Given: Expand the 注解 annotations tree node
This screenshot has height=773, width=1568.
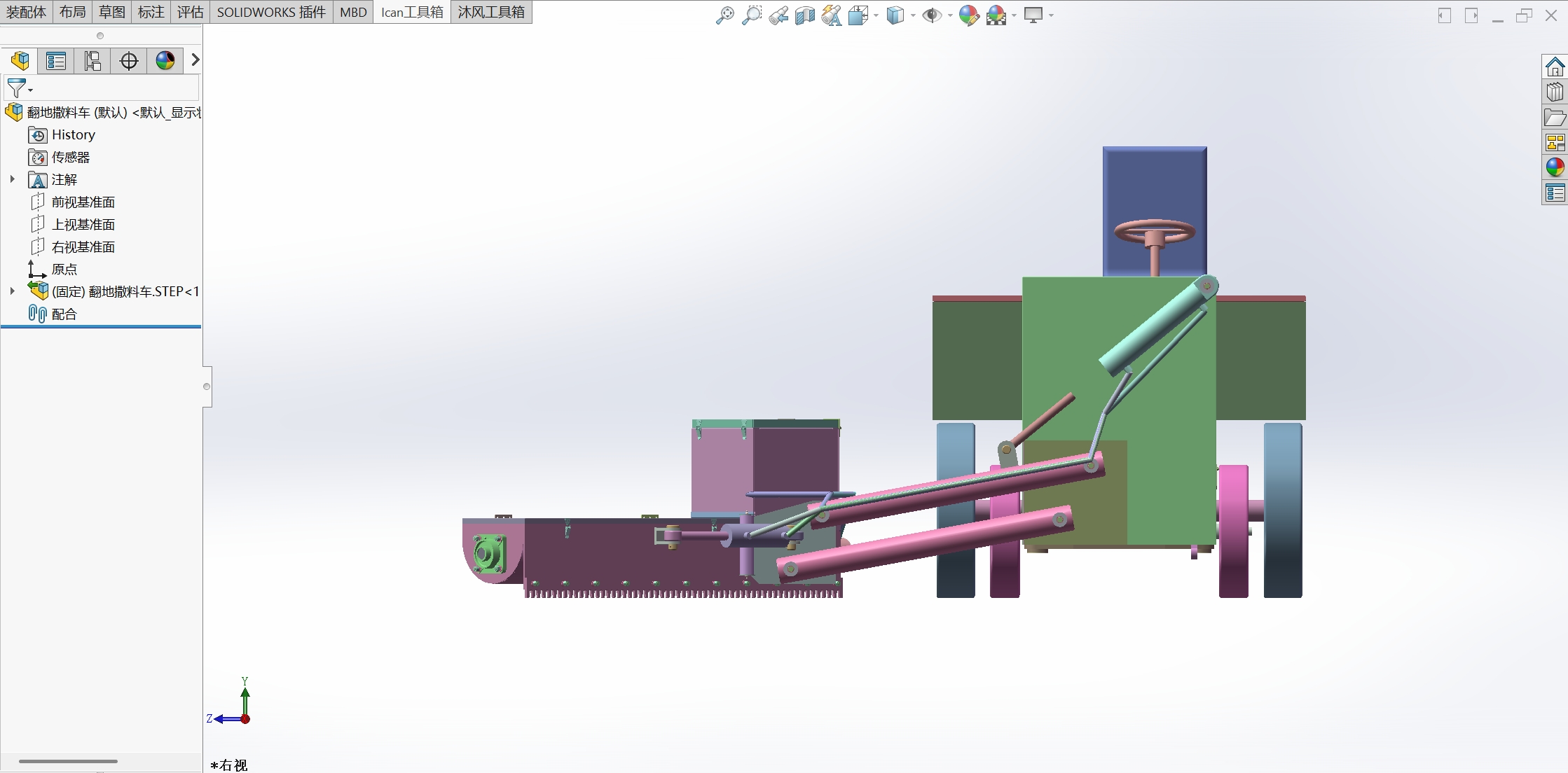Looking at the screenshot, I should point(12,179).
